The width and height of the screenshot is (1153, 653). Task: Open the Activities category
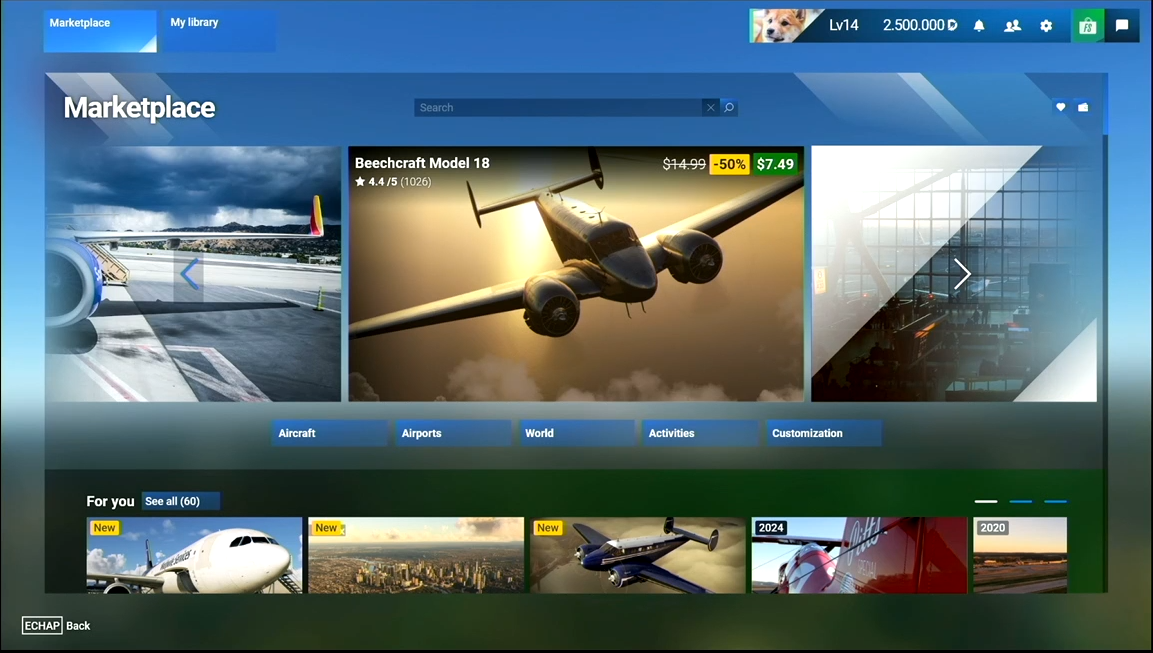700,433
